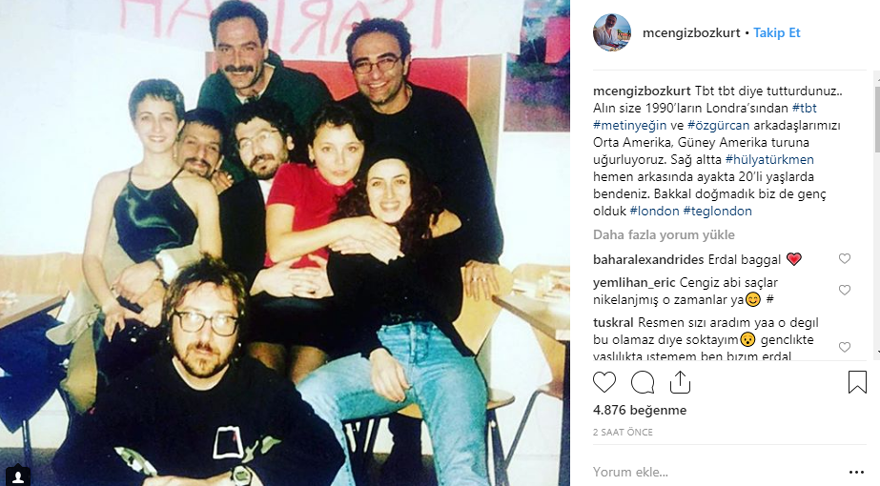
Task: Like yemlihan_eric's comment heart
Action: pyautogui.click(x=844, y=290)
